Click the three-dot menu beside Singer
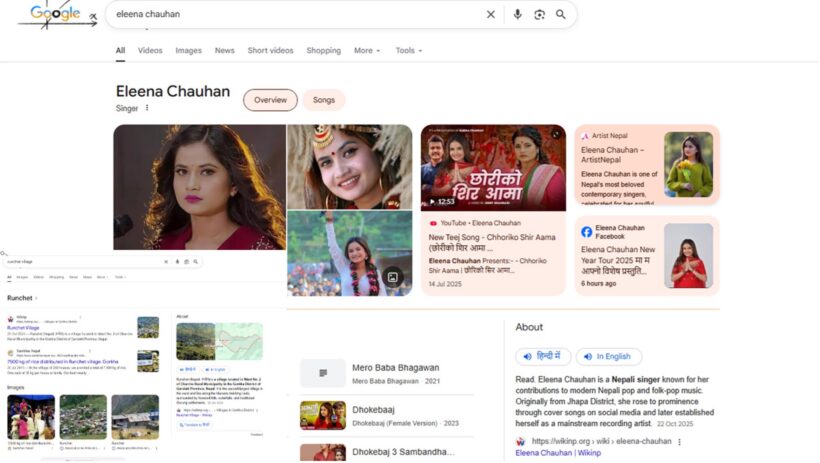 point(147,108)
